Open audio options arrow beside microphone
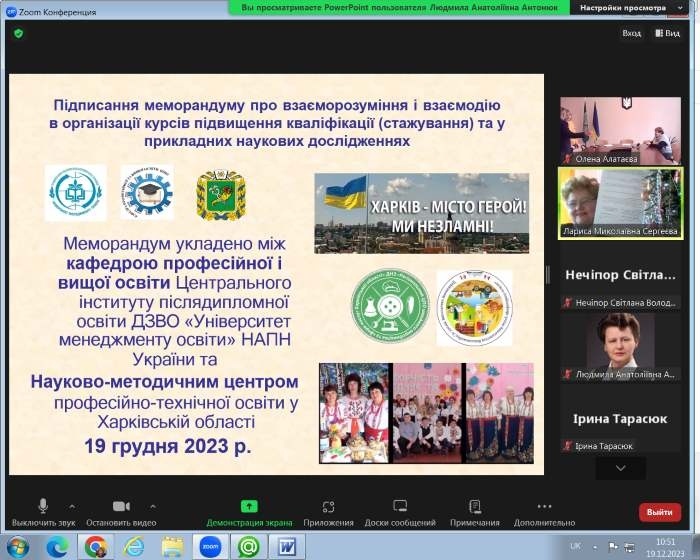 71,505
